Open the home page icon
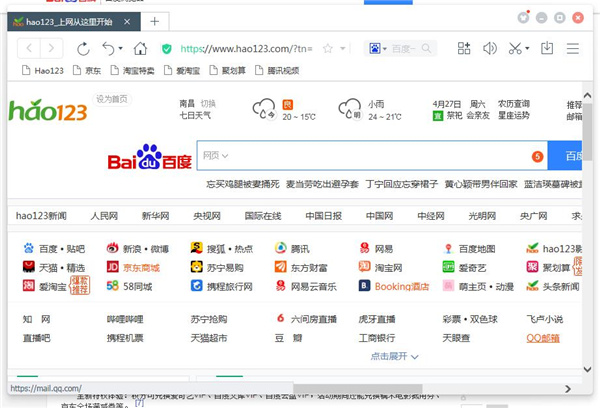This screenshot has height=408, width=600. pyautogui.click(x=140, y=49)
